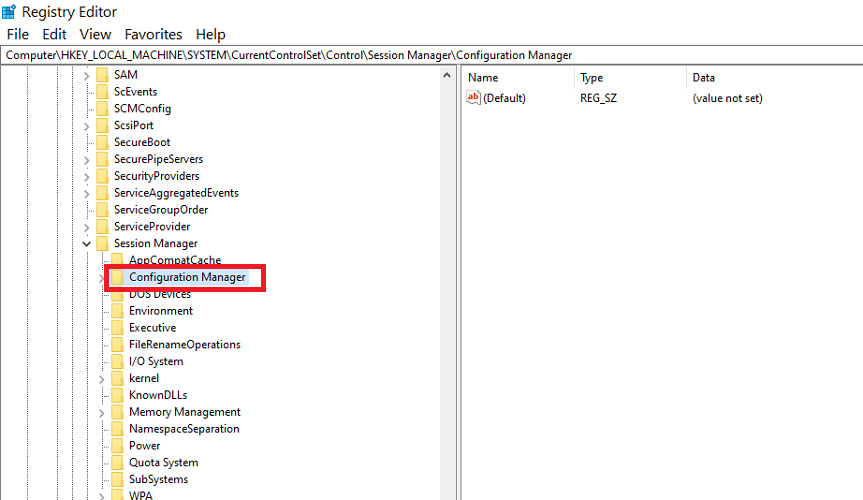Select the I/O System key label
The image size is (863, 500).
click(x=156, y=362)
